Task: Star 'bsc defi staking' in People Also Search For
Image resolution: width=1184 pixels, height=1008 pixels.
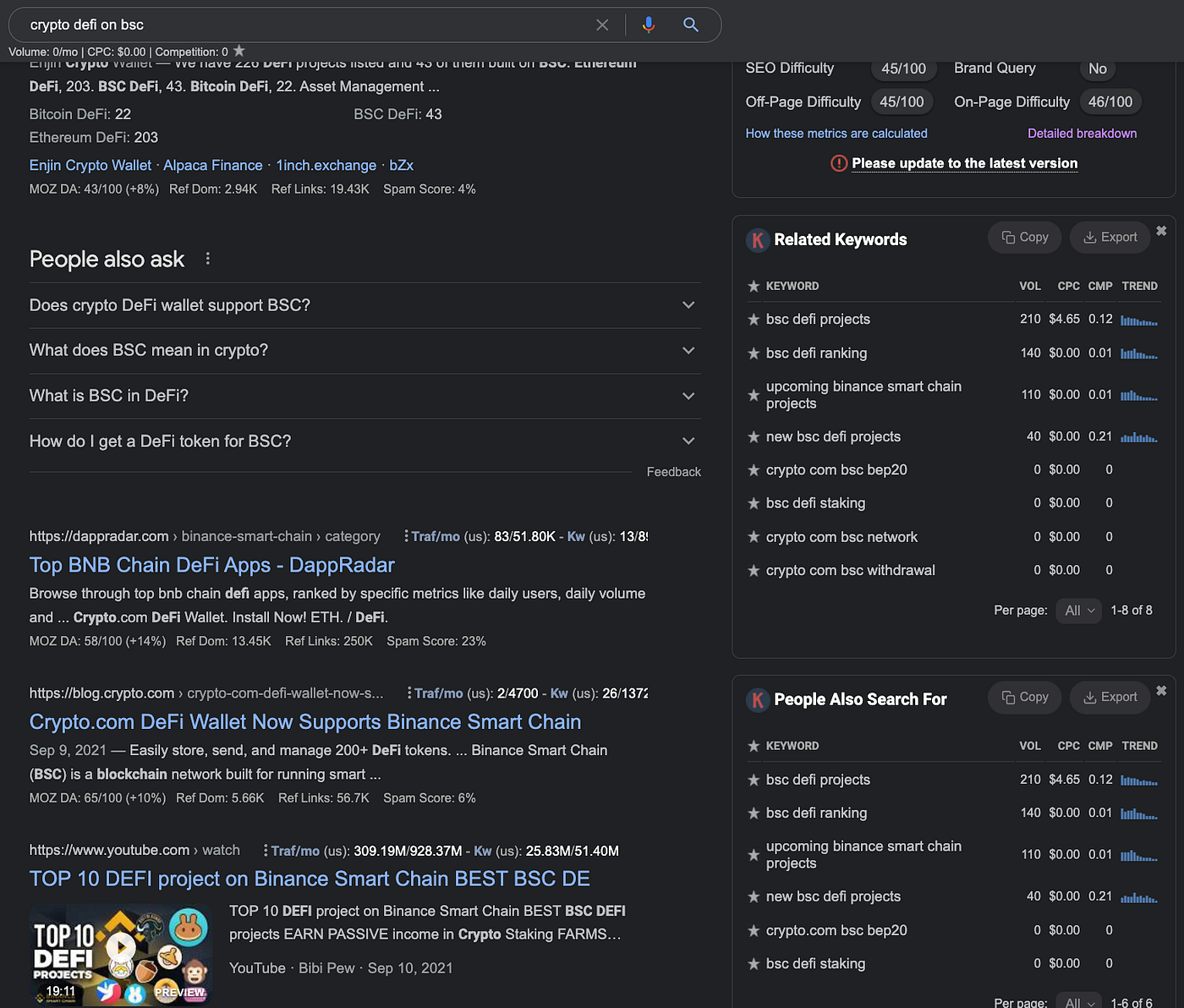Action: tap(754, 964)
